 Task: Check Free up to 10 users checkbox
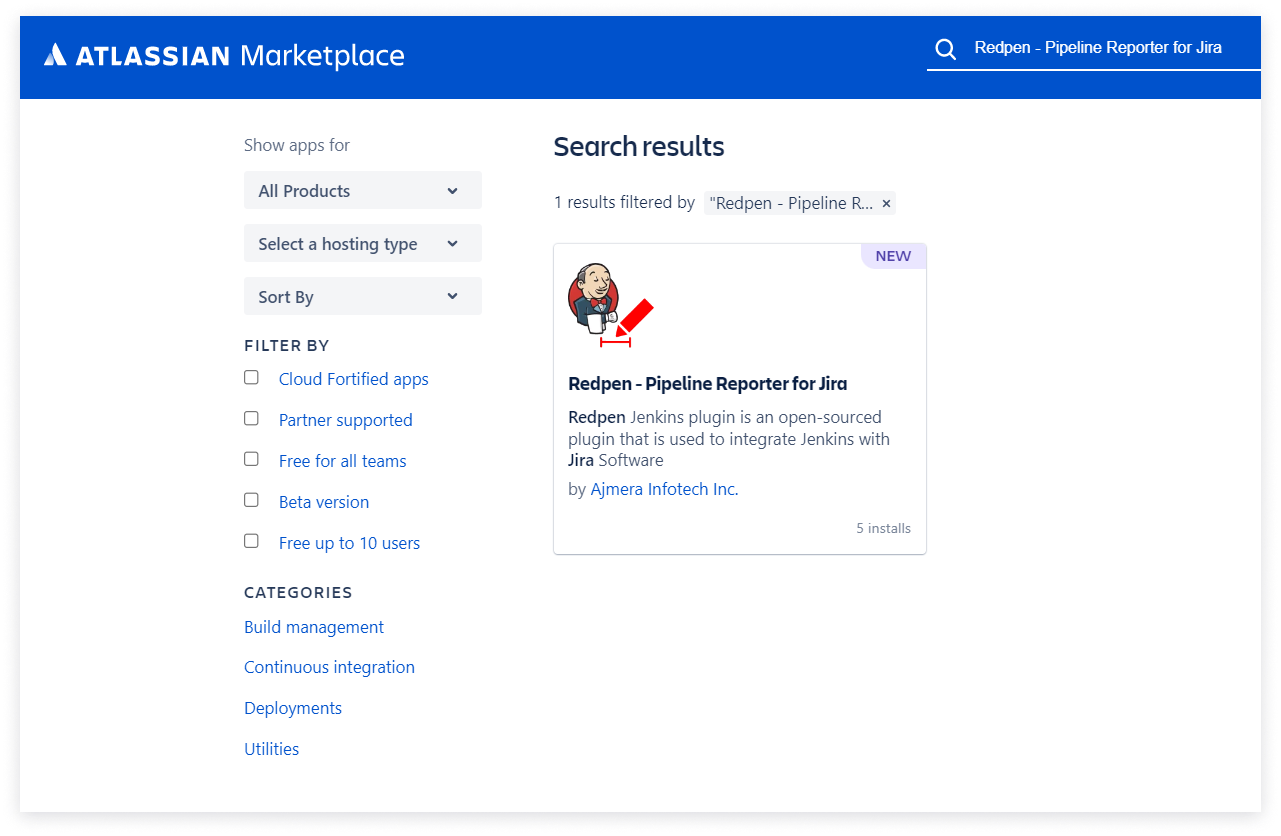[x=251, y=541]
